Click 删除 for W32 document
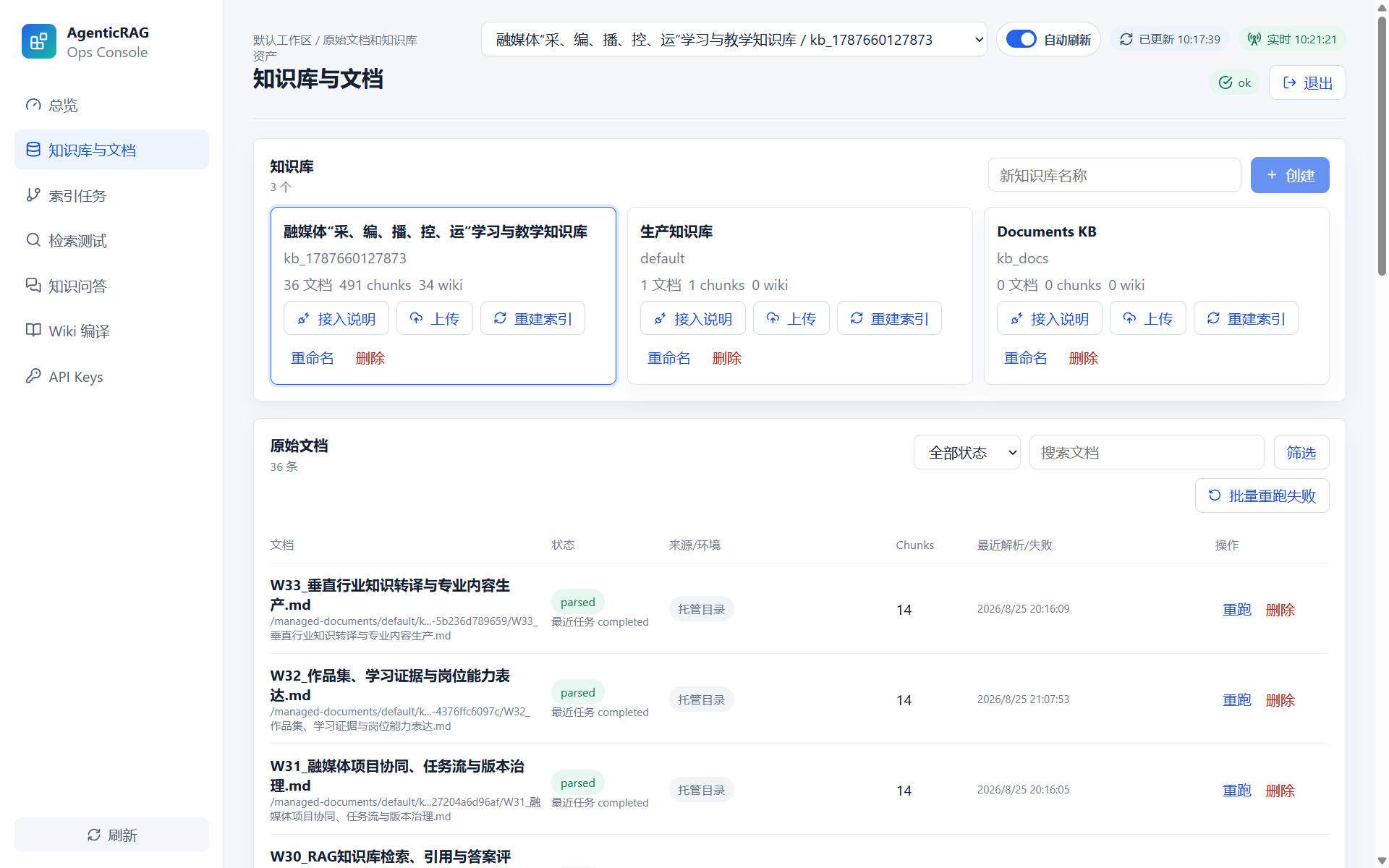The width and height of the screenshot is (1389, 868). [1280, 699]
